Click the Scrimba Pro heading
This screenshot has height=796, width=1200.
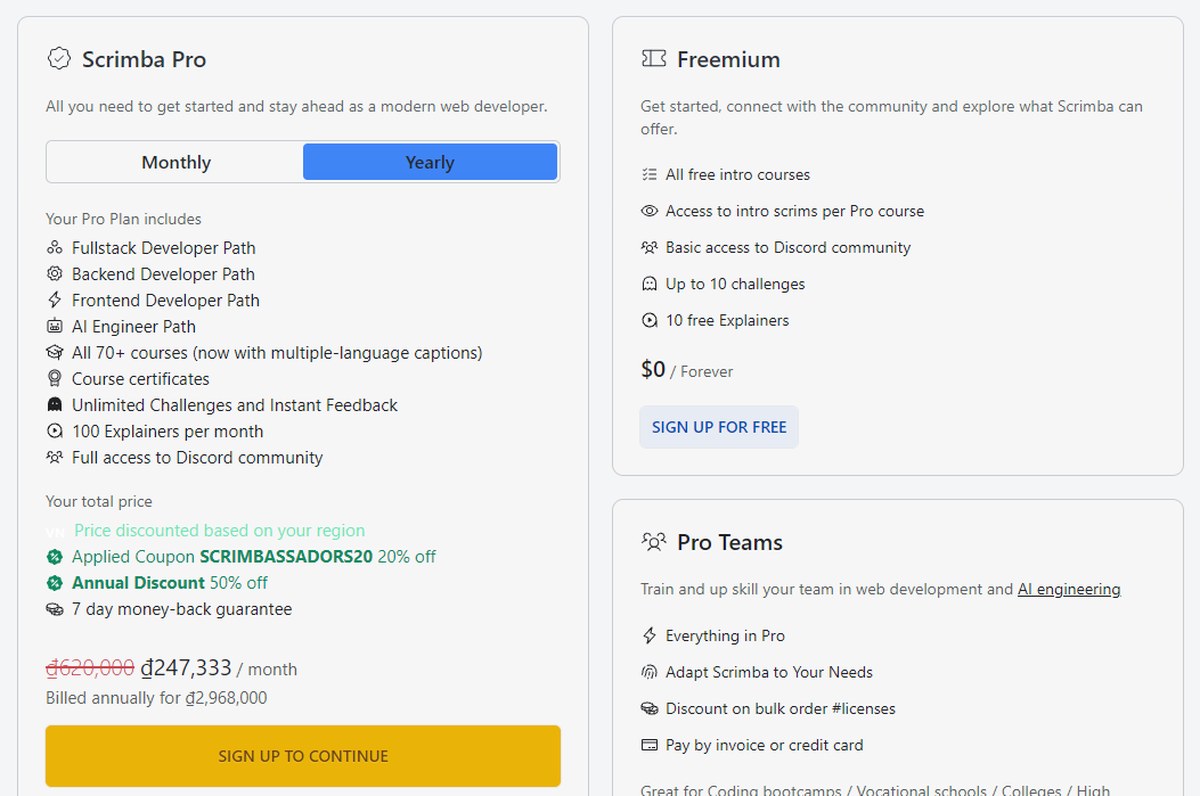[144, 59]
